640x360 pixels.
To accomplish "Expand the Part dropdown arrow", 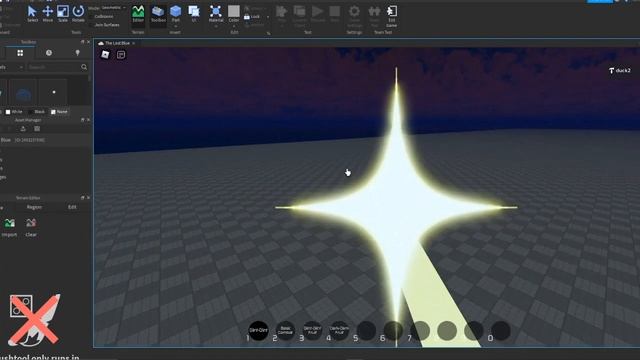I will pyautogui.click(x=176, y=26).
